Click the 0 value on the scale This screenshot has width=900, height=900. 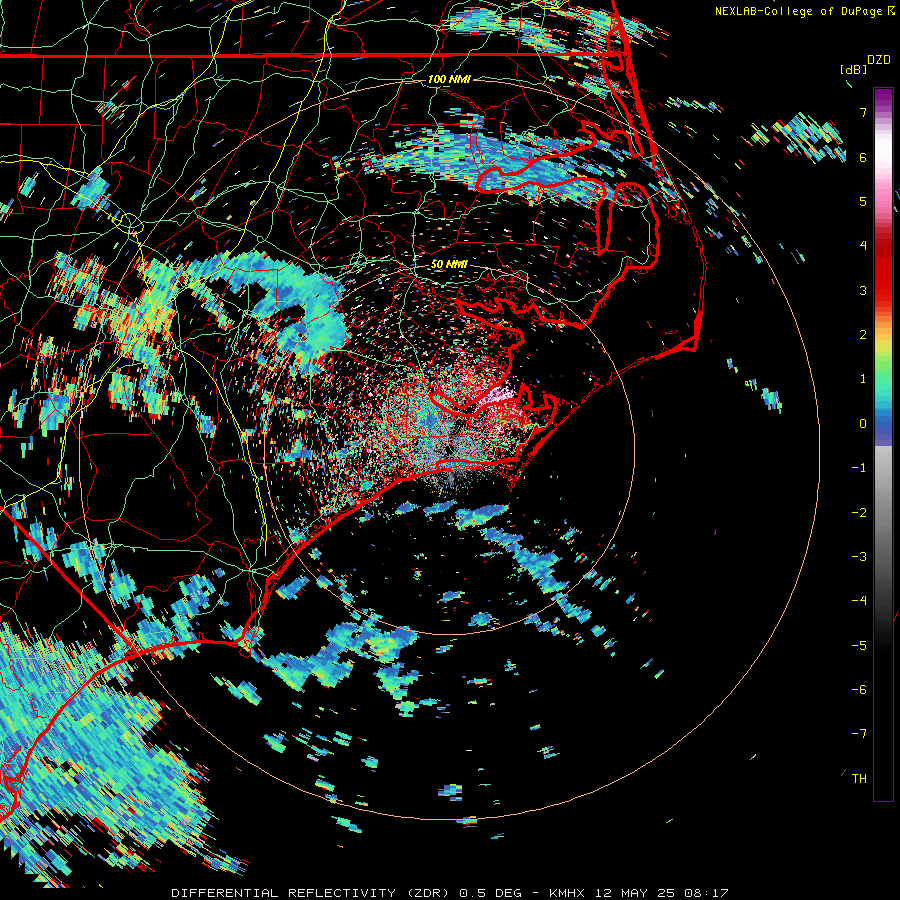tap(863, 424)
